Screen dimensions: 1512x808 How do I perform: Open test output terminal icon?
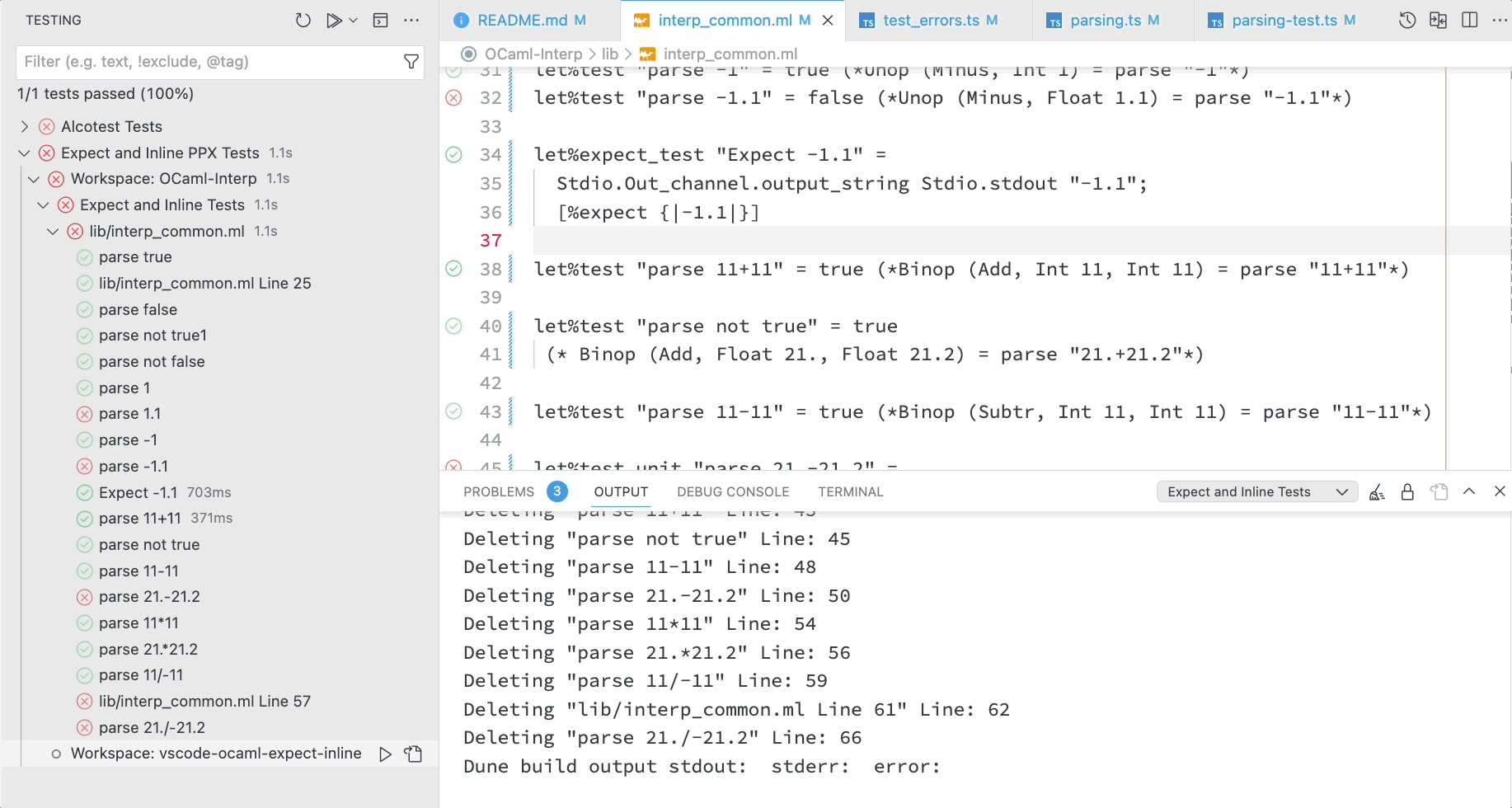point(380,20)
